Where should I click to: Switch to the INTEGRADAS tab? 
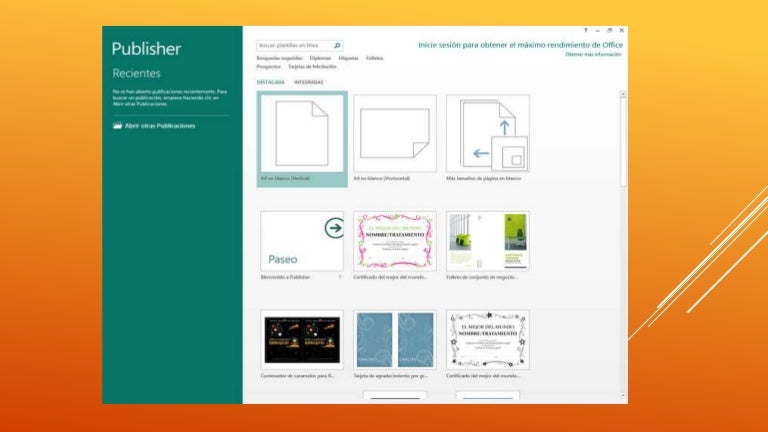pyautogui.click(x=309, y=82)
